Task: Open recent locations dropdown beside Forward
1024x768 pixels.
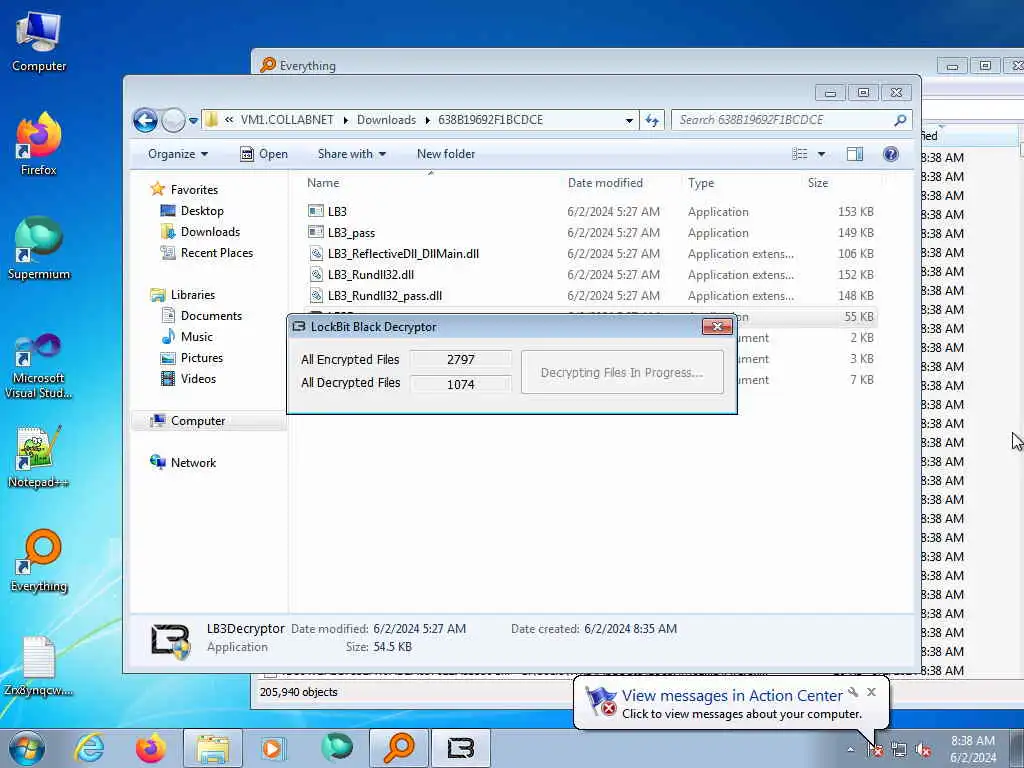Action: click(193, 120)
